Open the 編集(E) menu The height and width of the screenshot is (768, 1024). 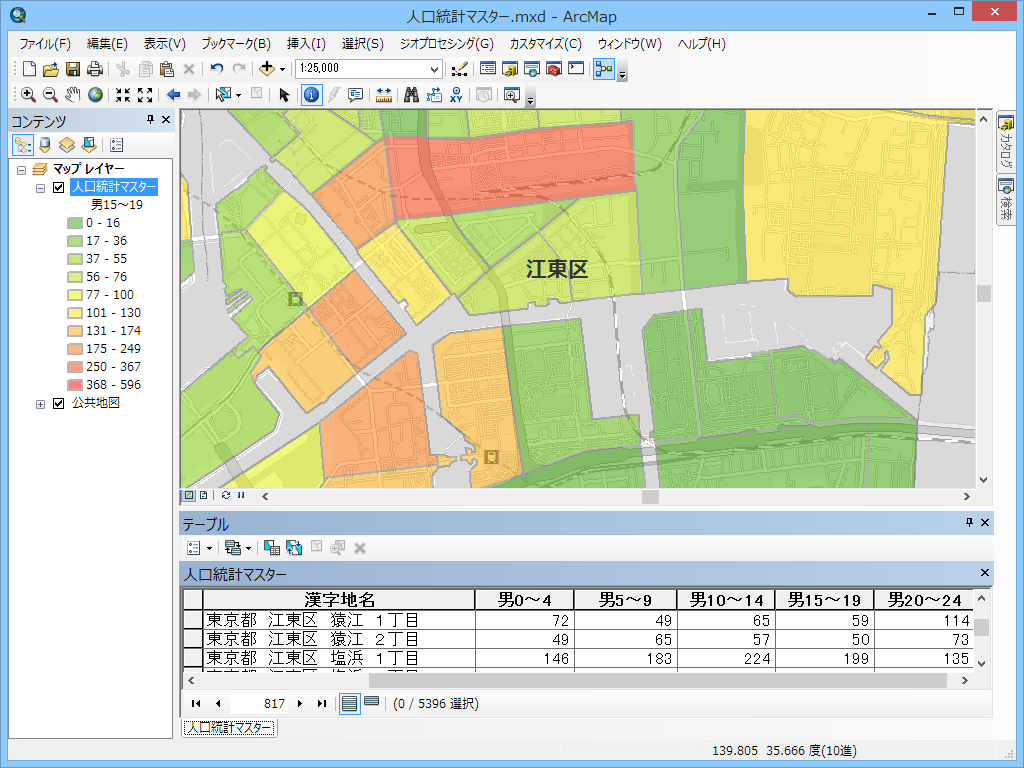point(107,44)
